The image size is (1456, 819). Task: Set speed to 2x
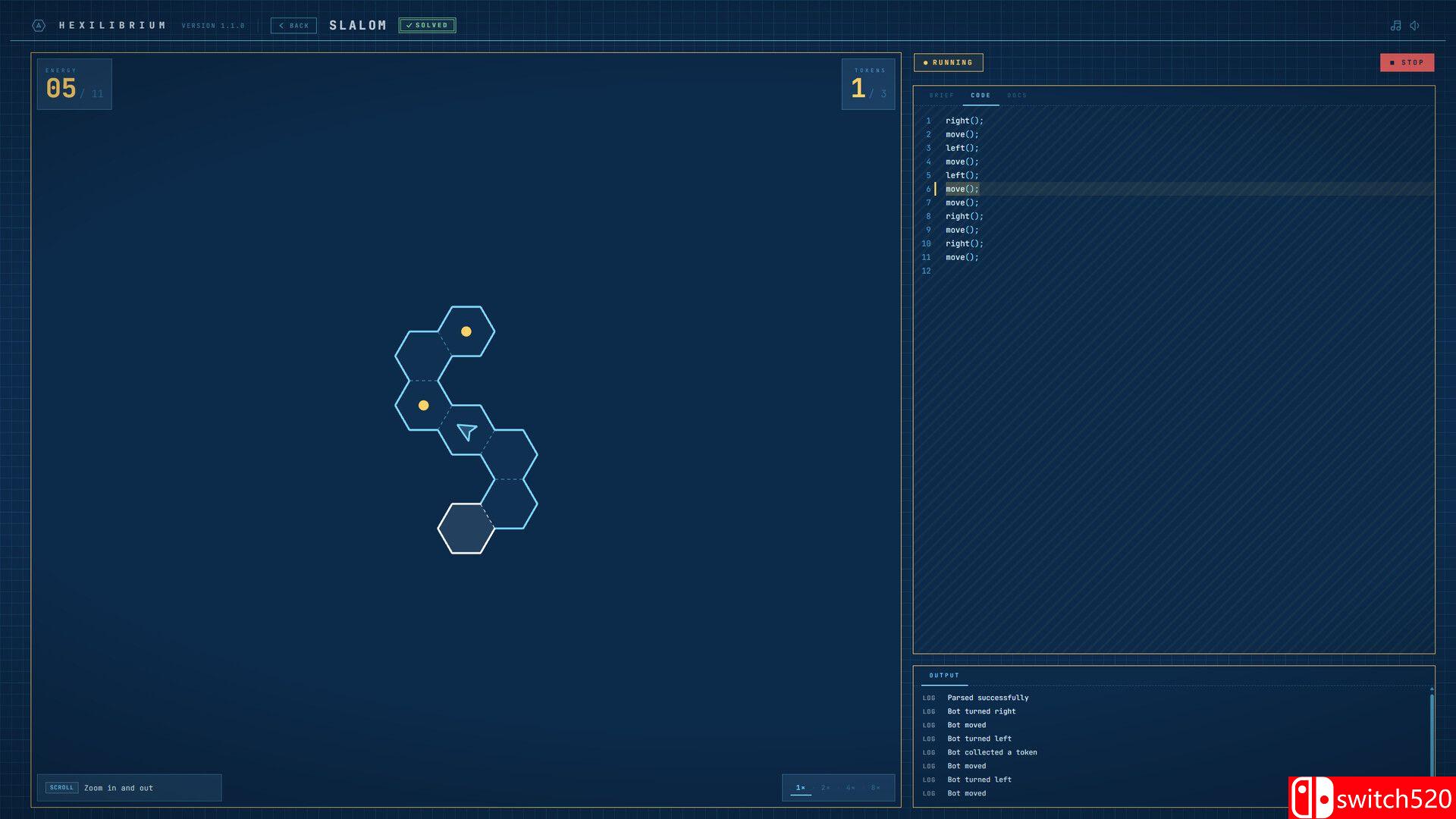pos(826,788)
